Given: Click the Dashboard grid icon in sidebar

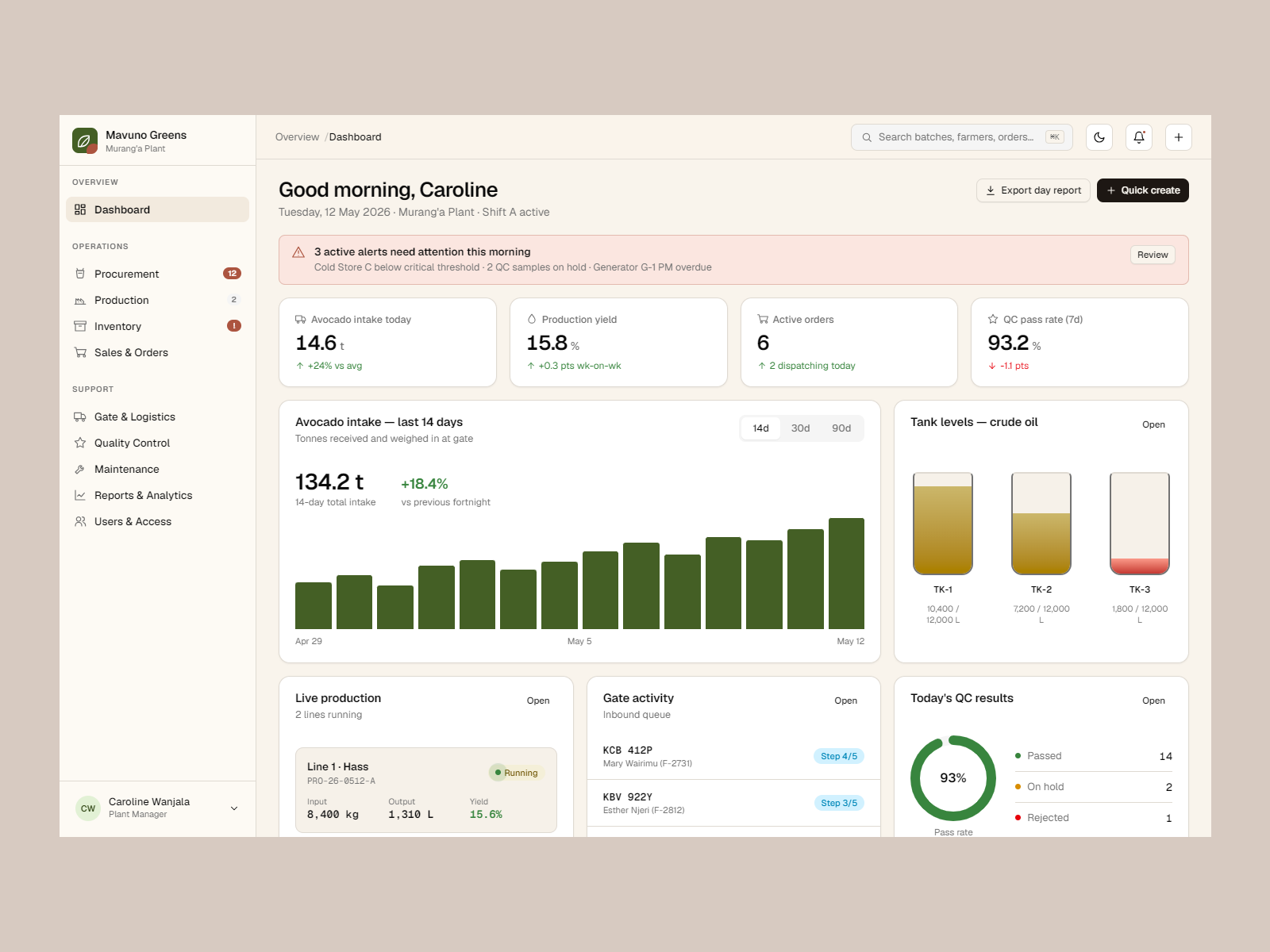Looking at the screenshot, I should (80, 209).
